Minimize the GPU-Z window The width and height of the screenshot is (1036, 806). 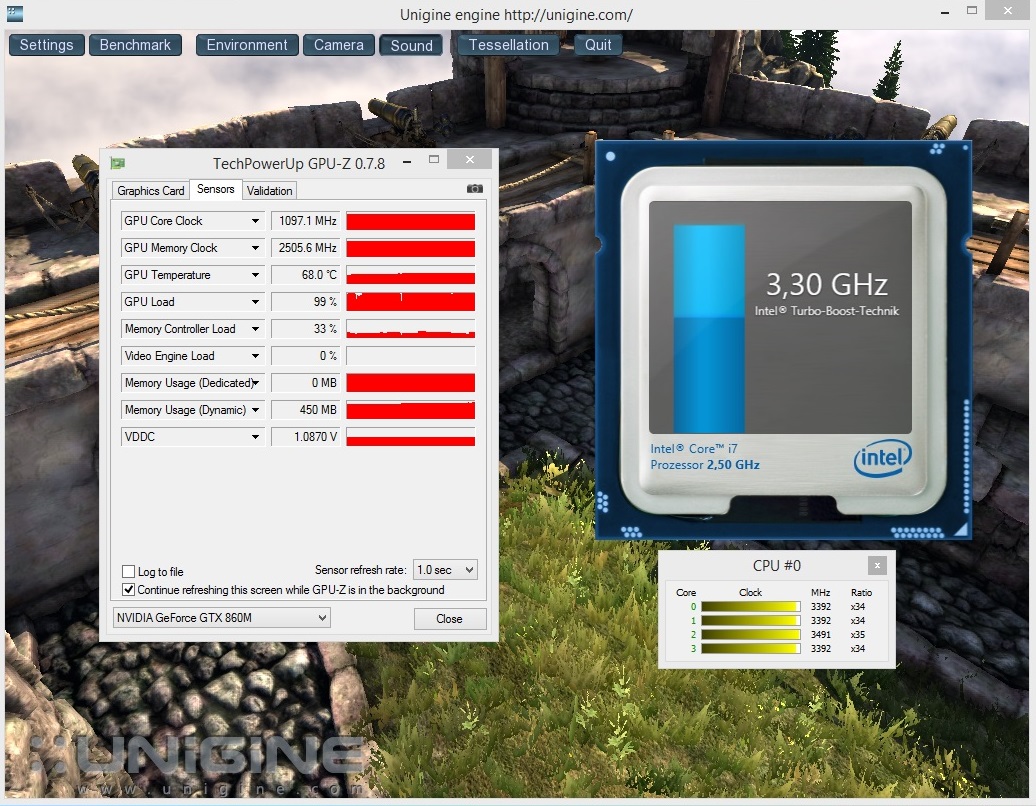[x=408, y=161]
